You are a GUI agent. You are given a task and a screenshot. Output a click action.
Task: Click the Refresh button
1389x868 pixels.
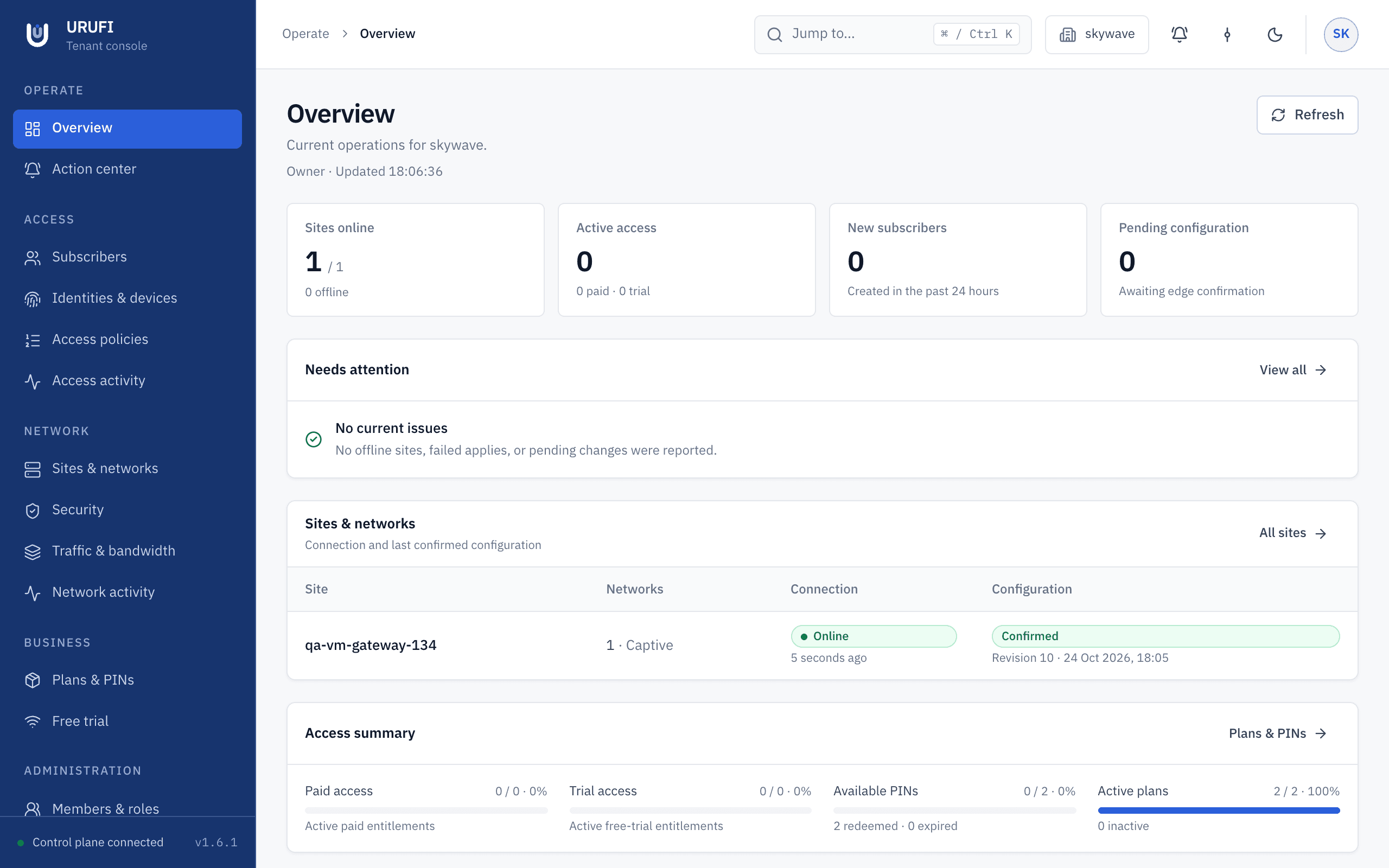1307,115
